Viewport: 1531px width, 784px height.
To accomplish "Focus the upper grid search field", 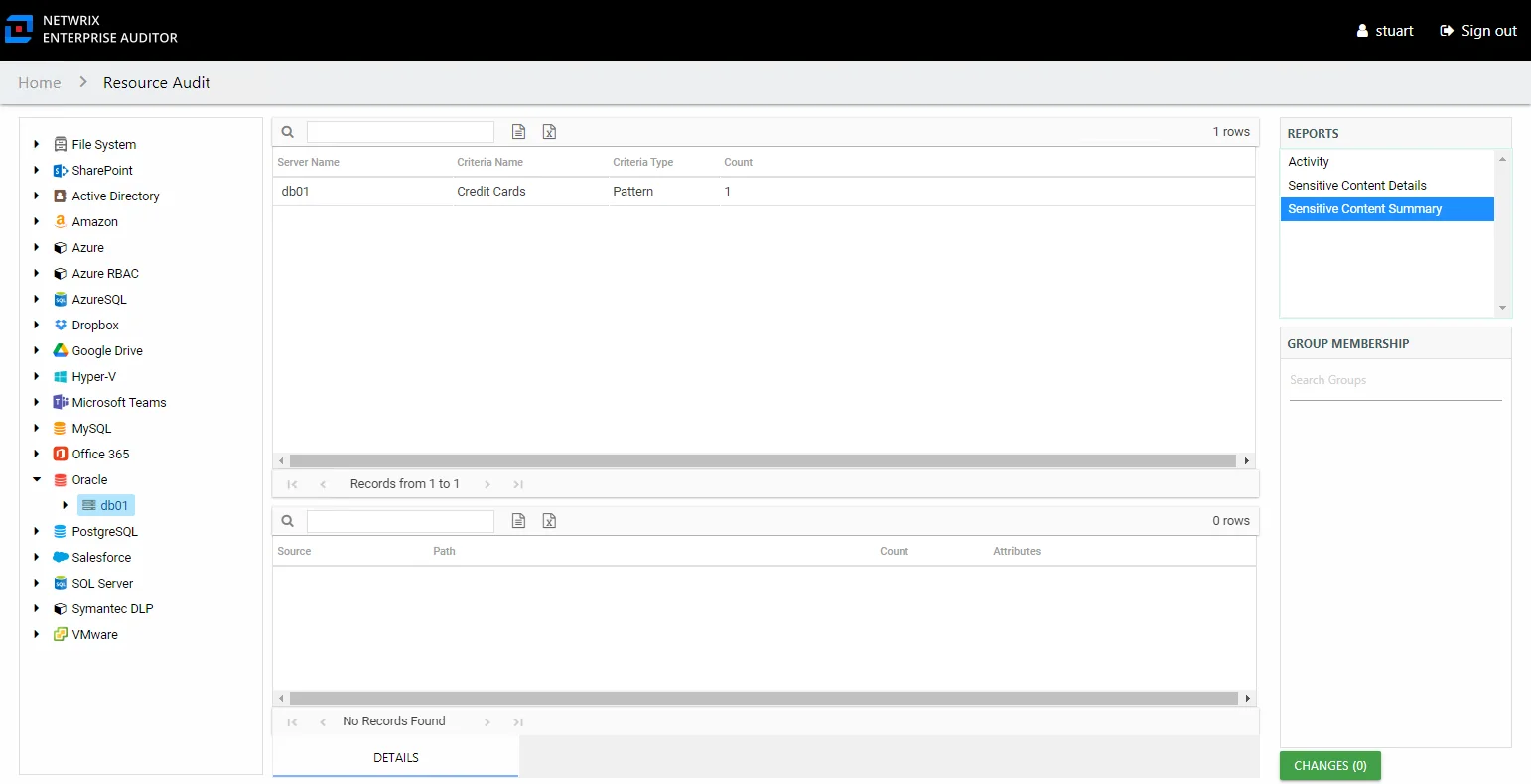I will tap(400, 132).
